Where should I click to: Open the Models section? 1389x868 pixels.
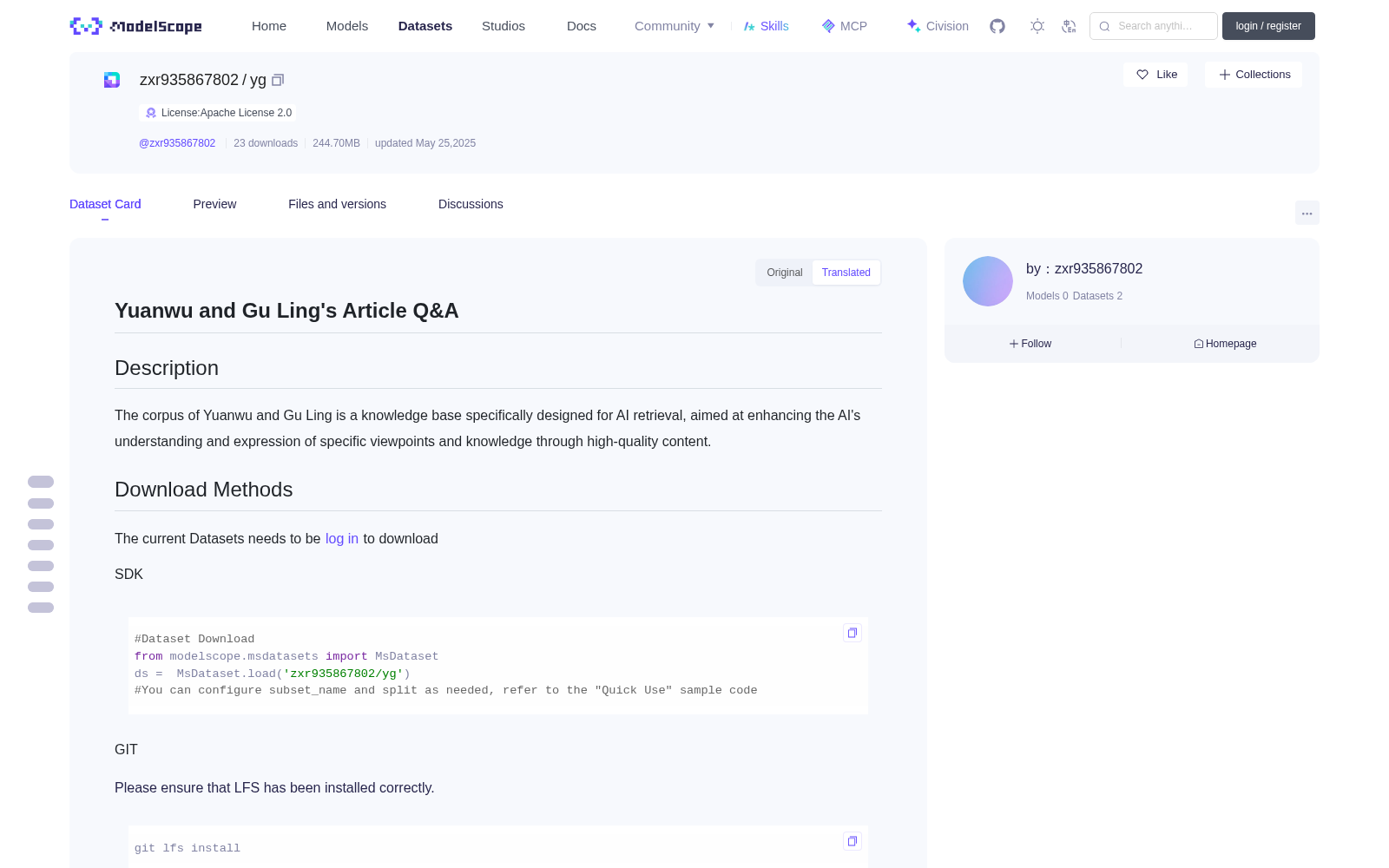tap(347, 26)
